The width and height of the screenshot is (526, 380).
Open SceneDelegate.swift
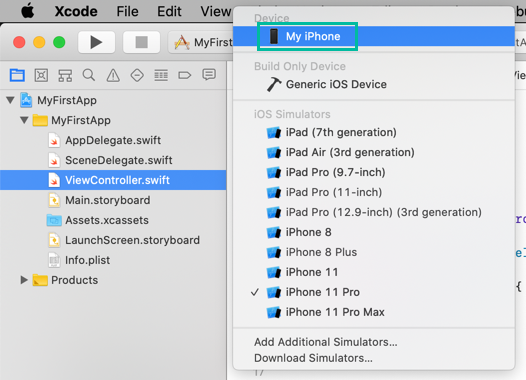110,160
